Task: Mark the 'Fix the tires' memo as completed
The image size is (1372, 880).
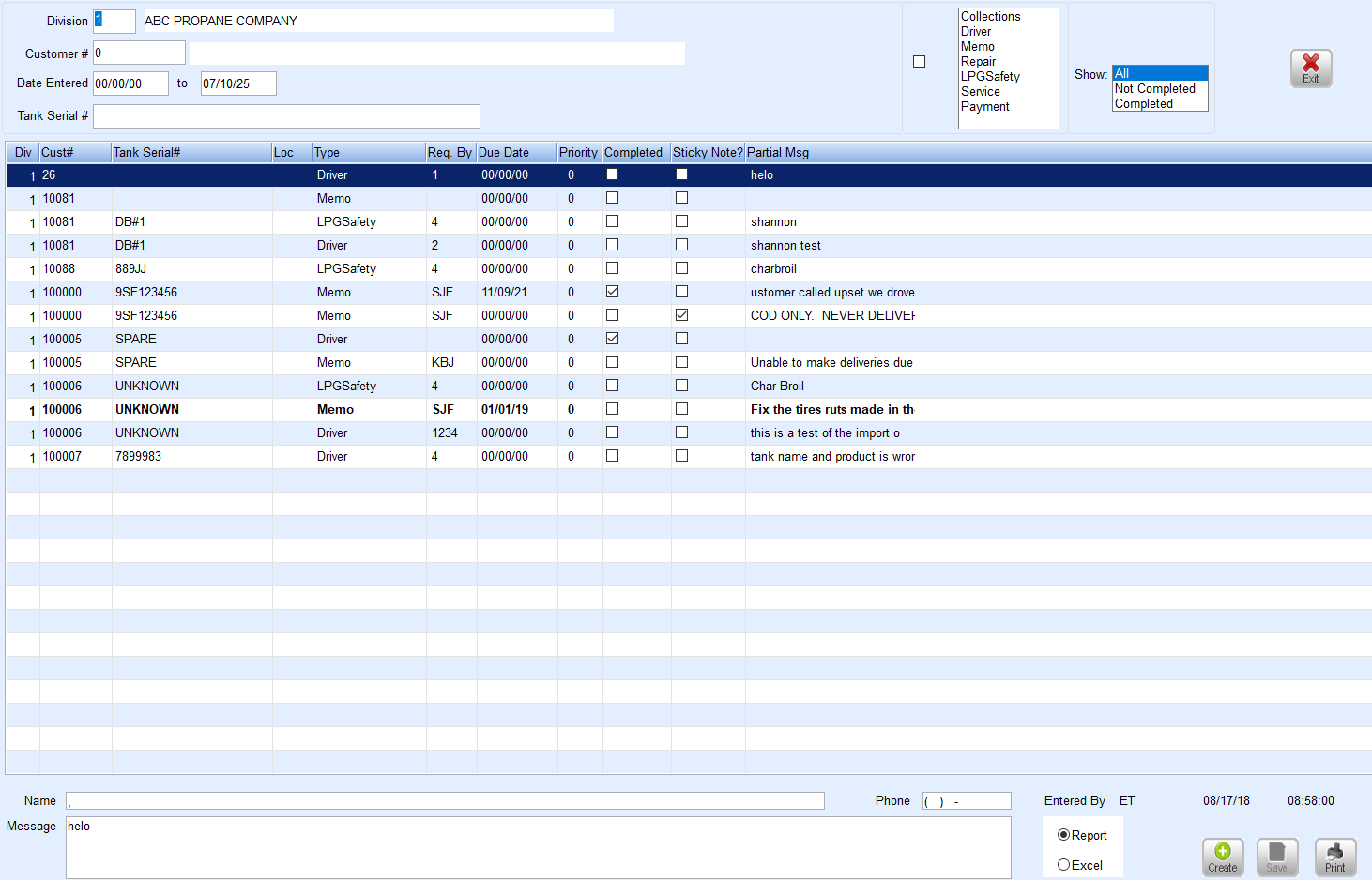Action: pyautogui.click(x=612, y=409)
